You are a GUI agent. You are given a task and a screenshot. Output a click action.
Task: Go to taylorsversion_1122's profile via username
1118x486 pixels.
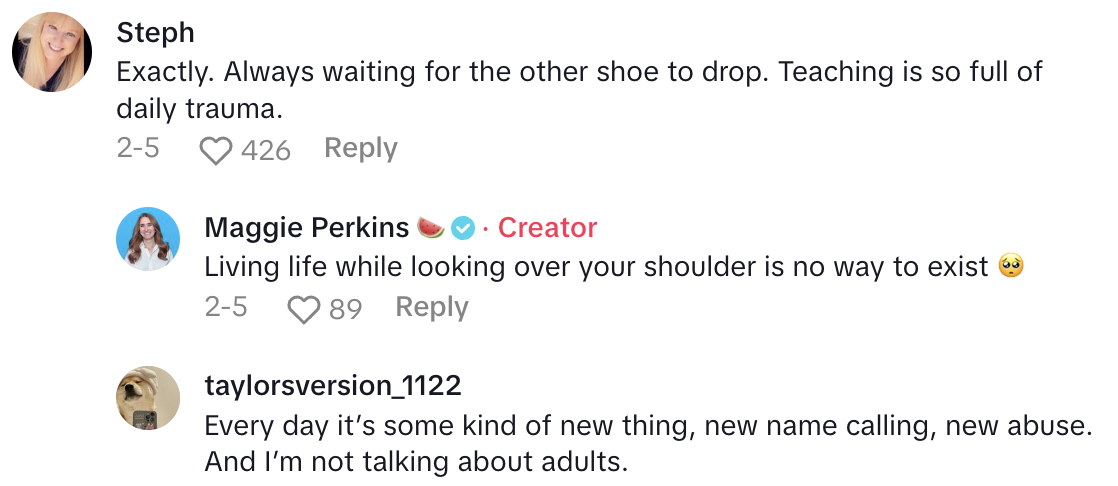tap(333, 386)
